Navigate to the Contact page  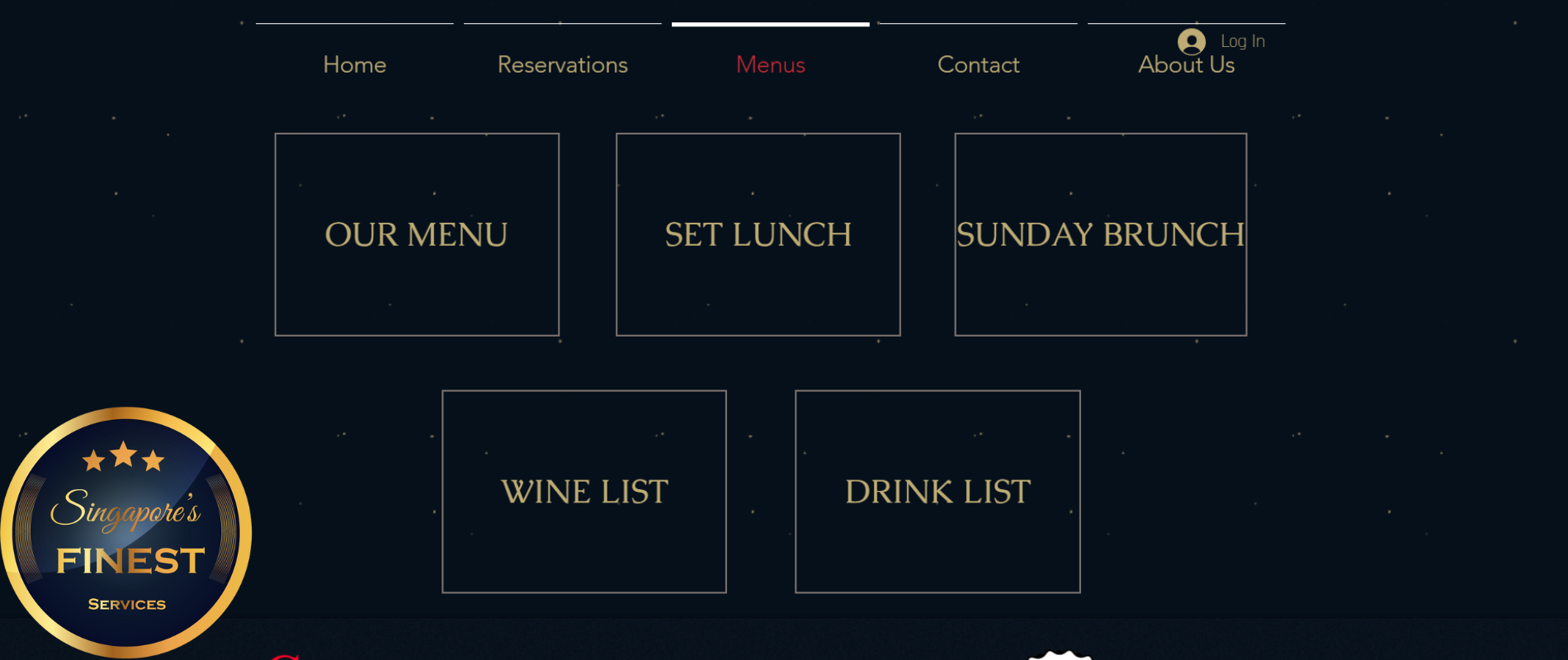(979, 64)
